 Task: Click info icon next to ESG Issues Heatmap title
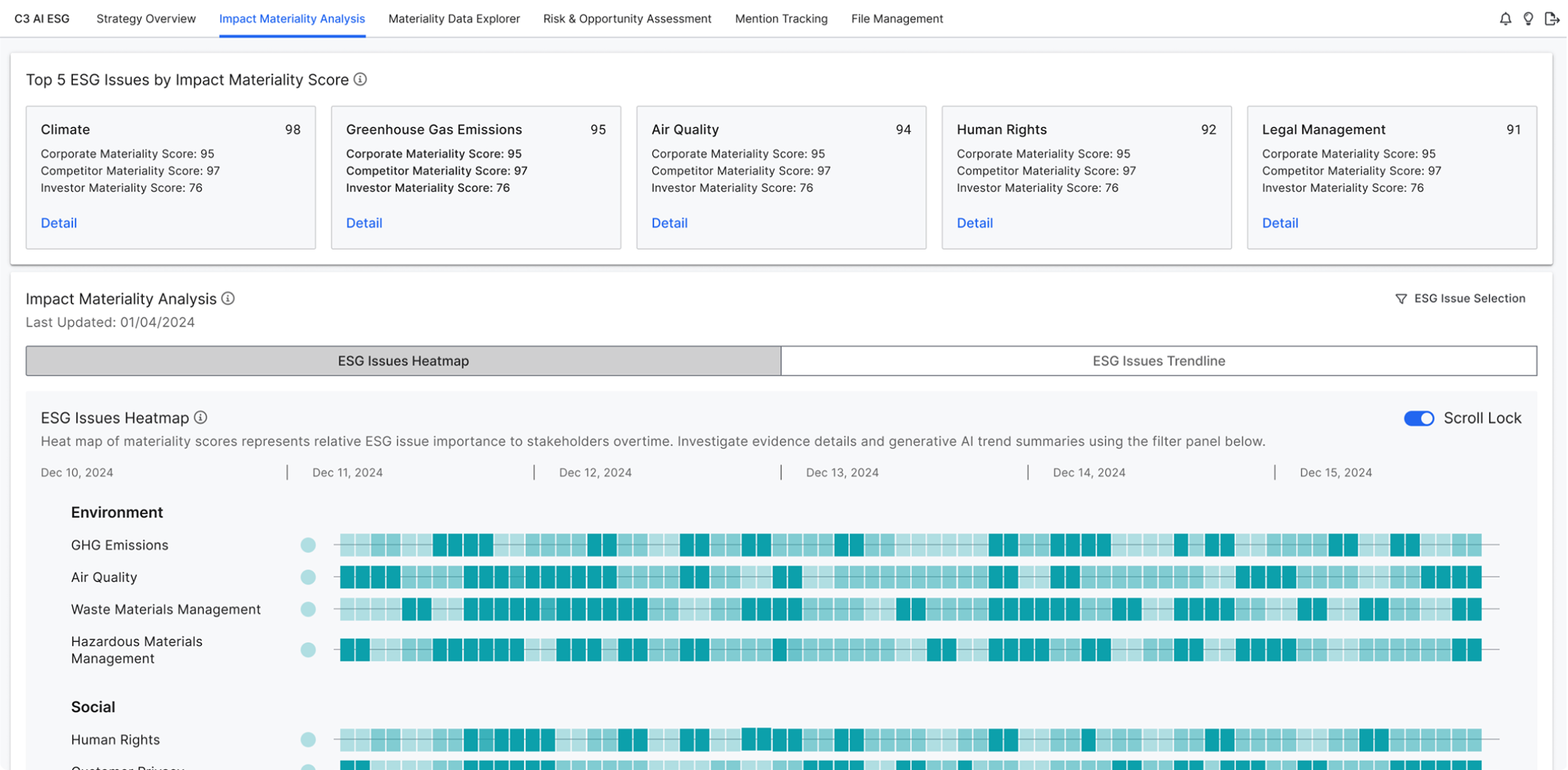pos(201,417)
